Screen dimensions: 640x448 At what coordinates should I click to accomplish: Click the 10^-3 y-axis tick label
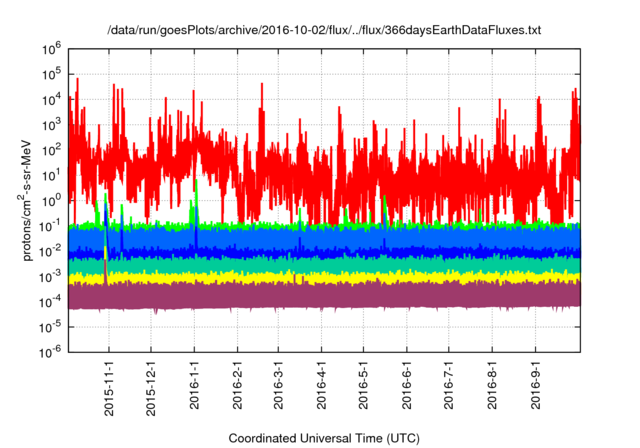click(51, 277)
